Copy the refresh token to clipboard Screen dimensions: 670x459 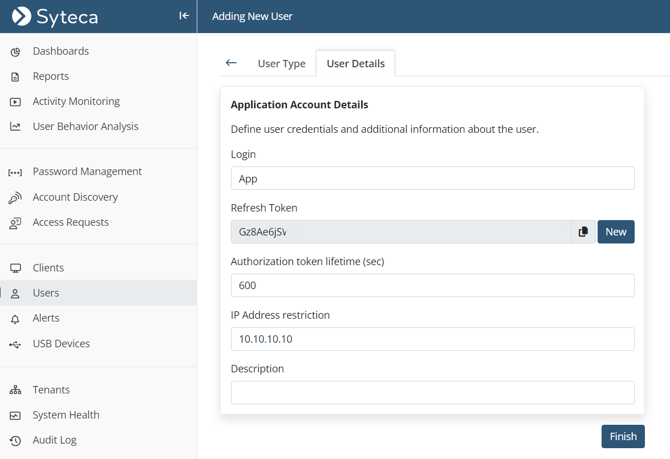(x=583, y=232)
